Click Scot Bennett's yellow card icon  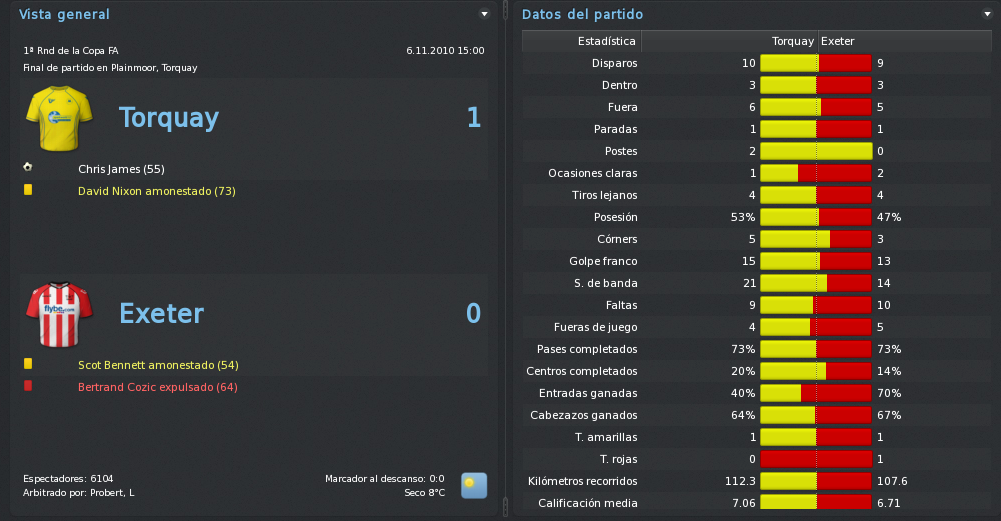(x=28, y=364)
